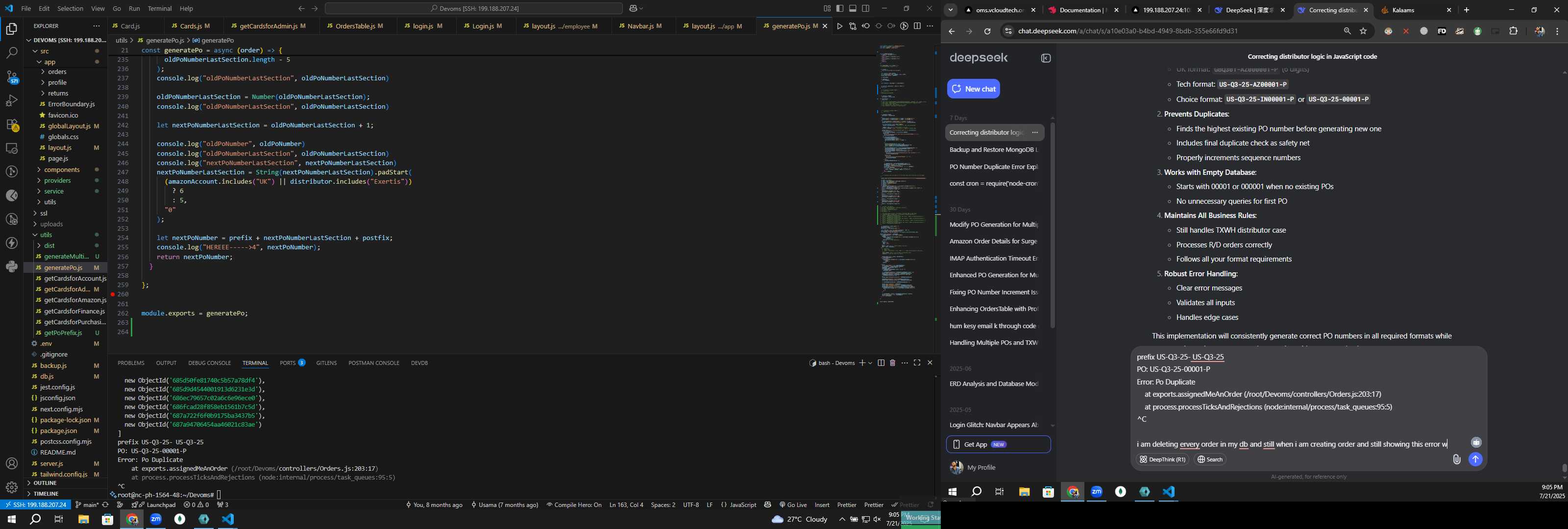Toggle Compile Hero: On in status bar
Image resolution: width=1568 pixels, height=529 pixels.
coord(574,505)
